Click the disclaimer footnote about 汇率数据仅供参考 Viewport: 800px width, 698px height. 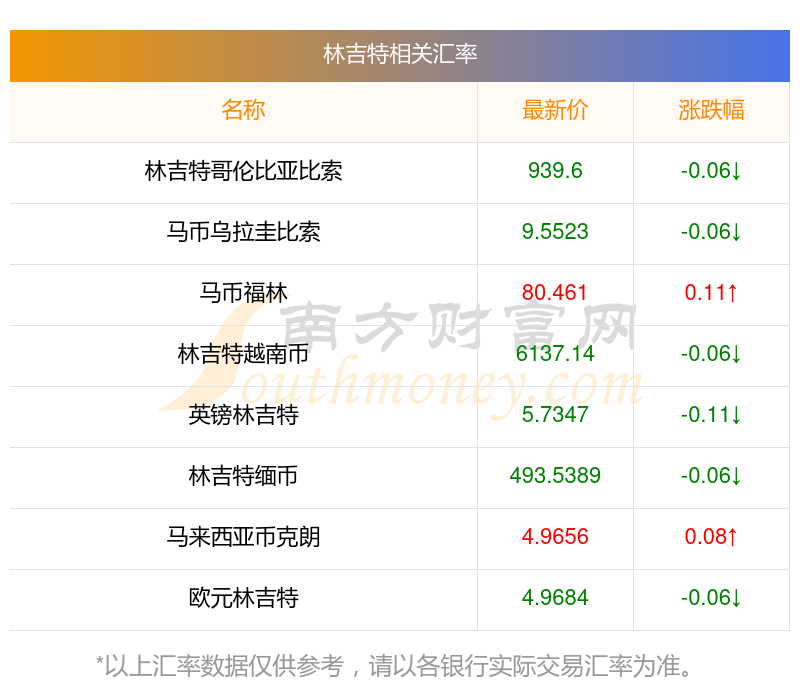point(394,666)
